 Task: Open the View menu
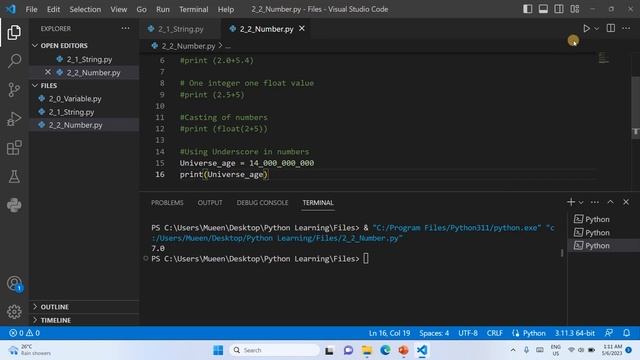[x=118, y=9]
